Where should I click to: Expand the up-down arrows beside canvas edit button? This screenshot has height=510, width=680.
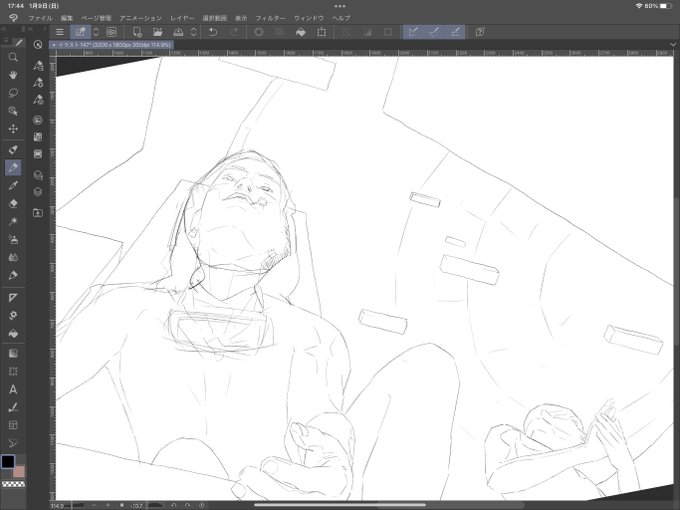pos(96,32)
